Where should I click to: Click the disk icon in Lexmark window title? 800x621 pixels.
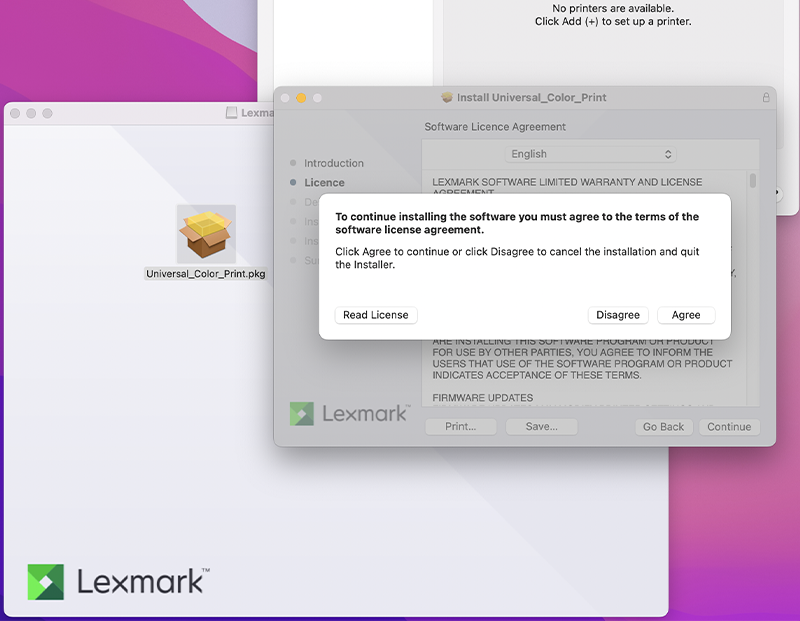[x=232, y=113]
